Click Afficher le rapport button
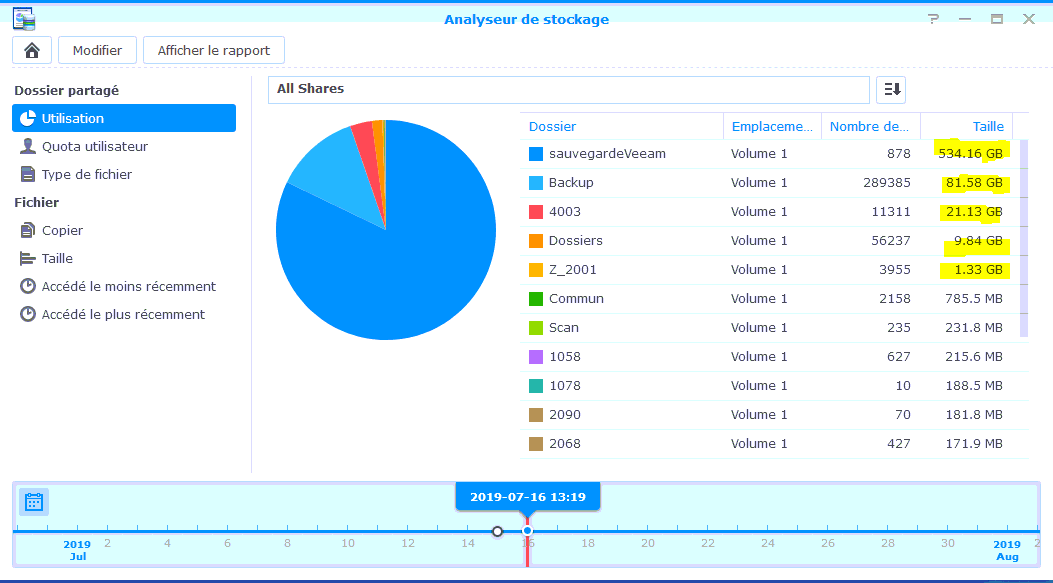Screen dimensions: 1053x583 point(214,50)
